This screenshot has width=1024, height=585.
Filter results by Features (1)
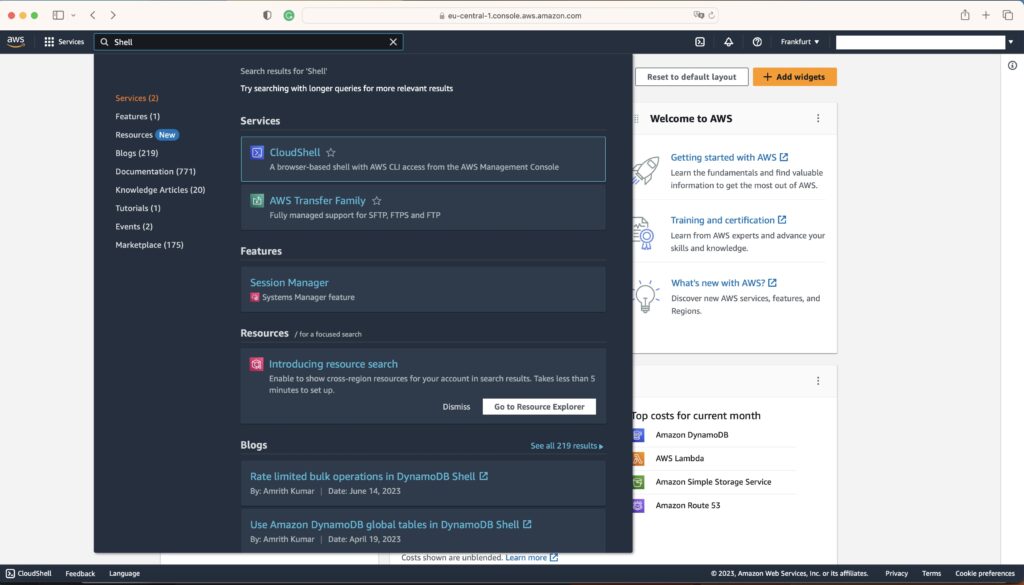[137, 116]
